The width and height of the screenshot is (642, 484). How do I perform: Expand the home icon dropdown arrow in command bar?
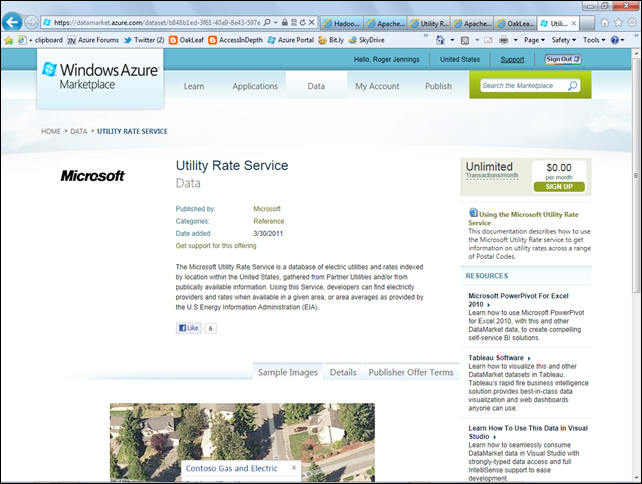click(x=452, y=40)
